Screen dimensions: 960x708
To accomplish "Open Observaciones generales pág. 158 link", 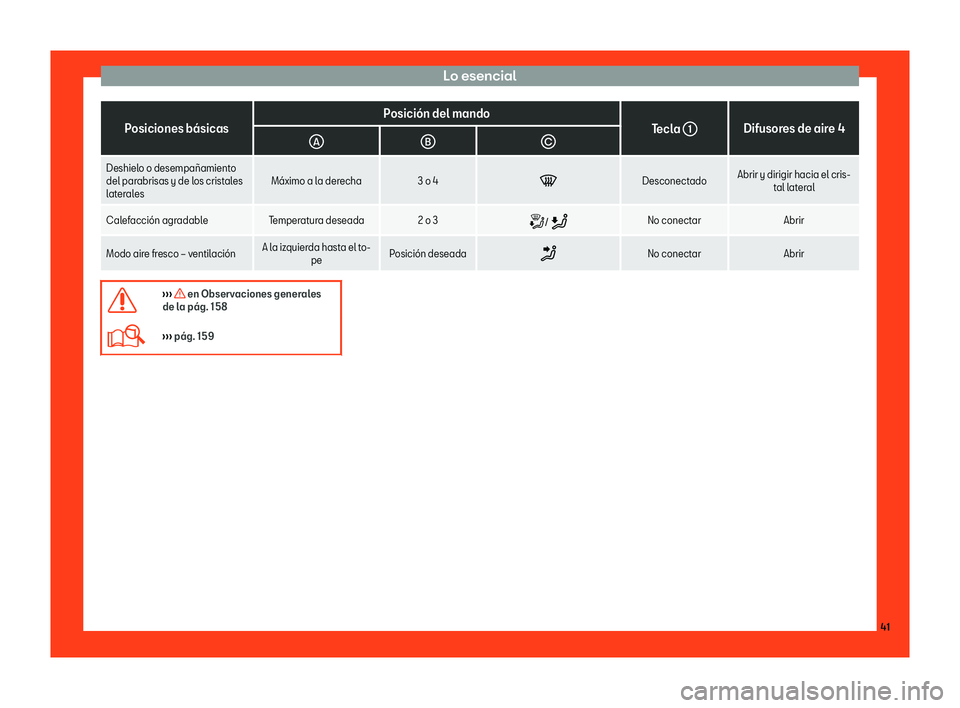I will click(x=242, y=300).
